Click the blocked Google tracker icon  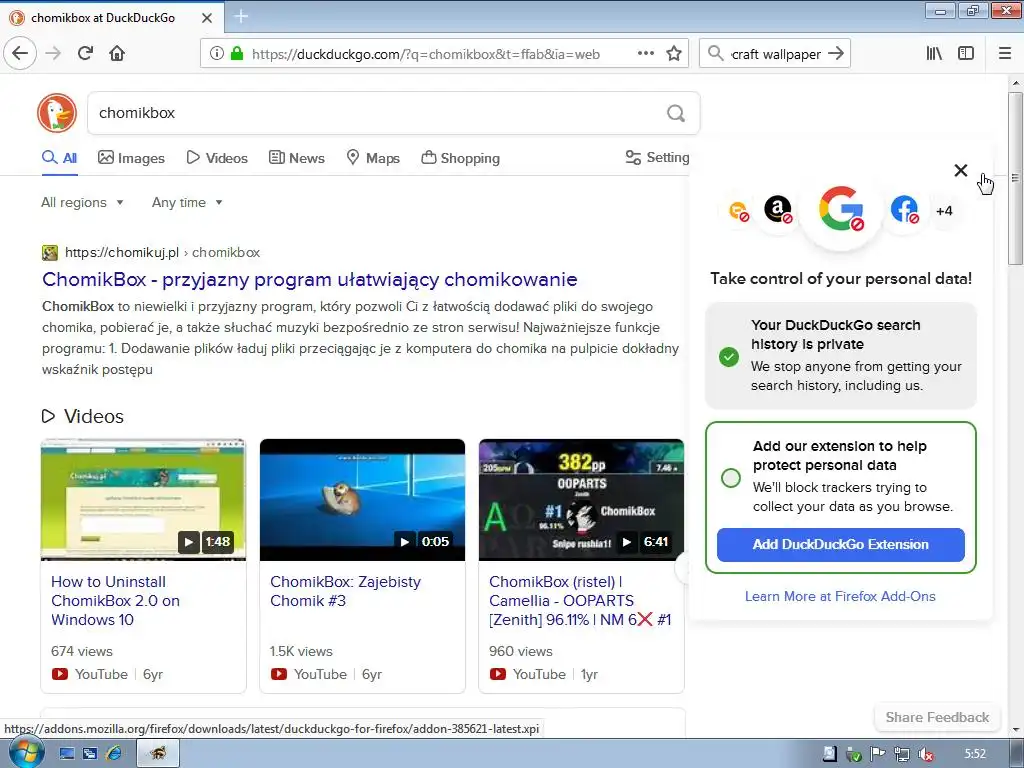coord(841,210)
